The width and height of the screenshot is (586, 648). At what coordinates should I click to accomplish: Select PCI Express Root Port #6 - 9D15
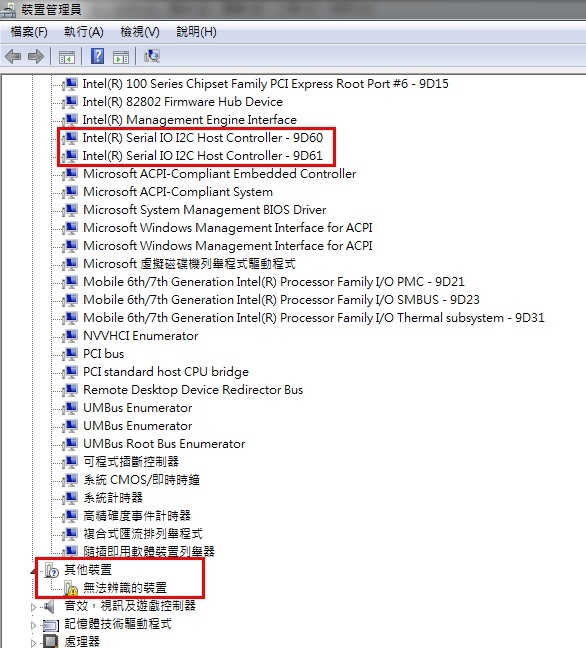(x=265, y=84)
